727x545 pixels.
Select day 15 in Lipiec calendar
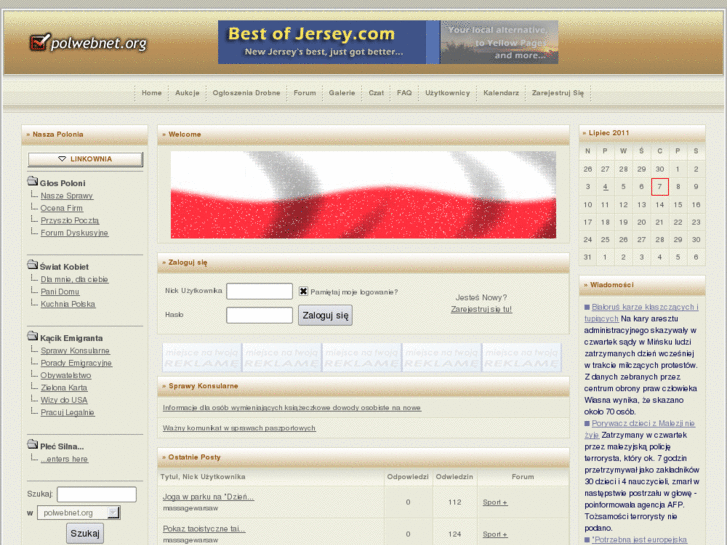pos(677,205)
